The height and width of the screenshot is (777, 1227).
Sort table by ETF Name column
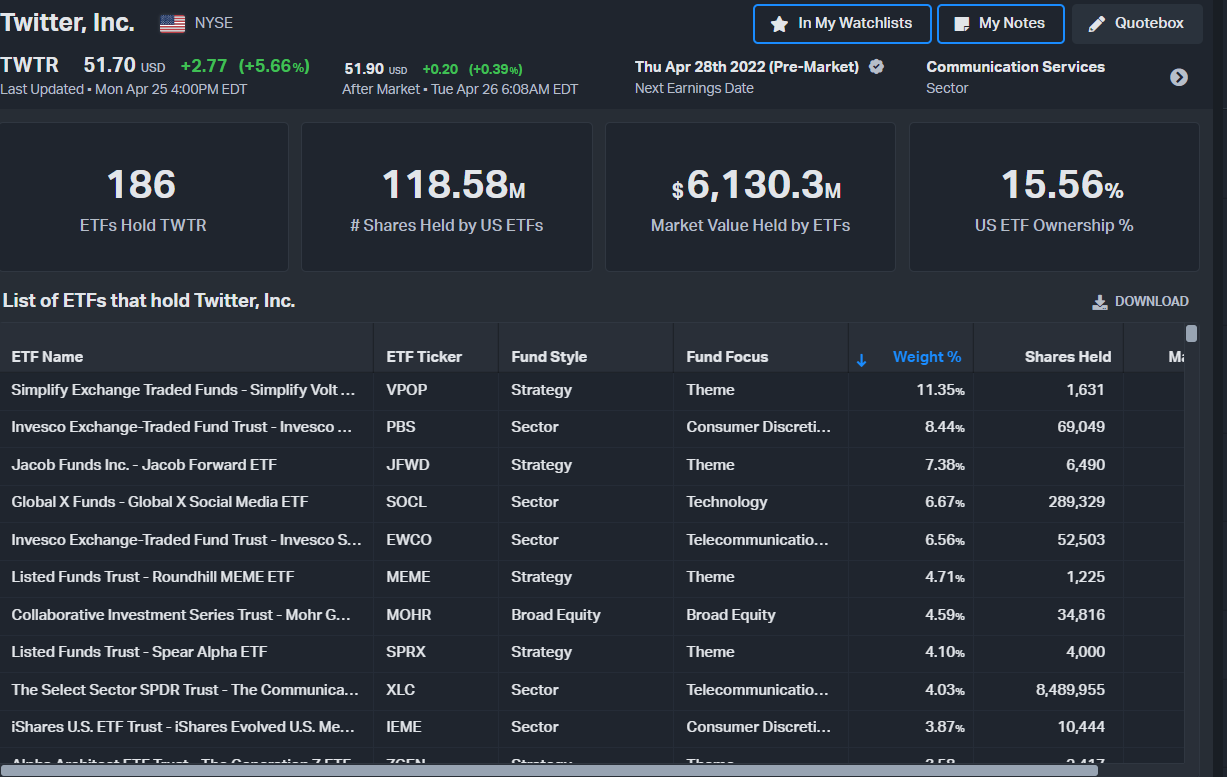coord(47,357)
